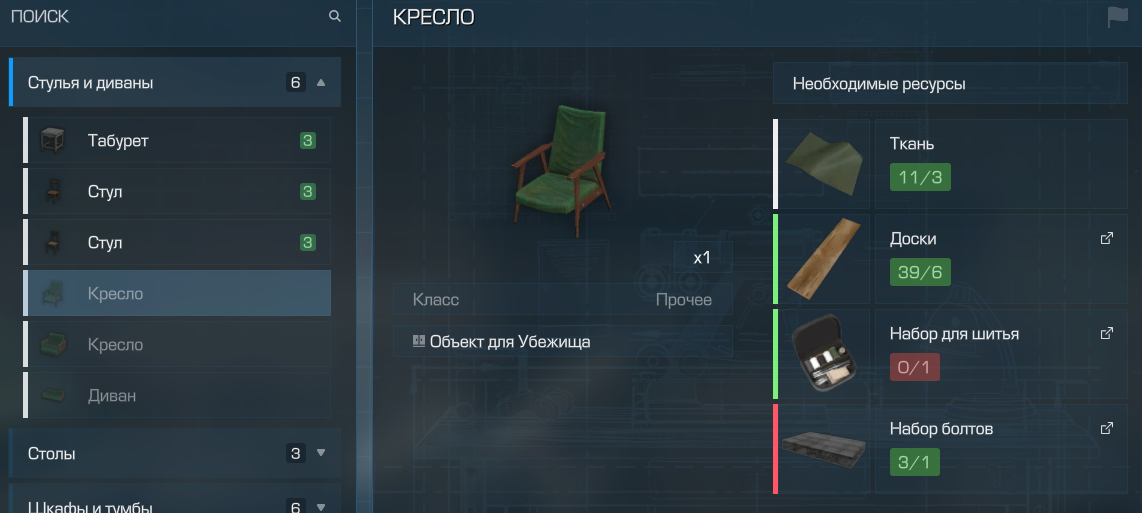Viewport: 1142px width, 513px height.
Task: Expand the Шкафы и тумбы category
Action: coord(321,507)
